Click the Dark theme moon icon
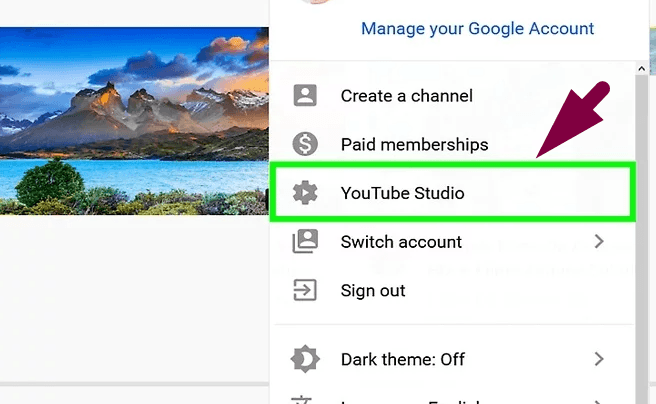 pyautogui.click(x=305, y=359)
